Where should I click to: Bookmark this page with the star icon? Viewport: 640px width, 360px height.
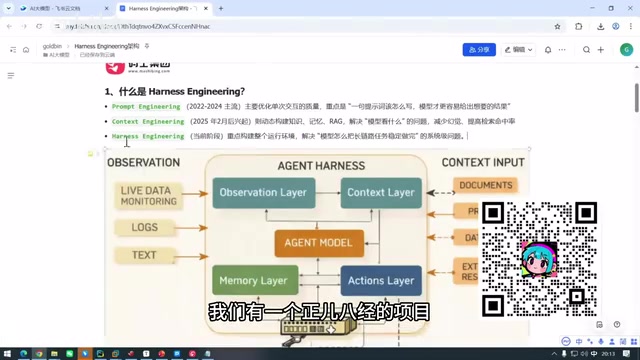click(557, 27)
